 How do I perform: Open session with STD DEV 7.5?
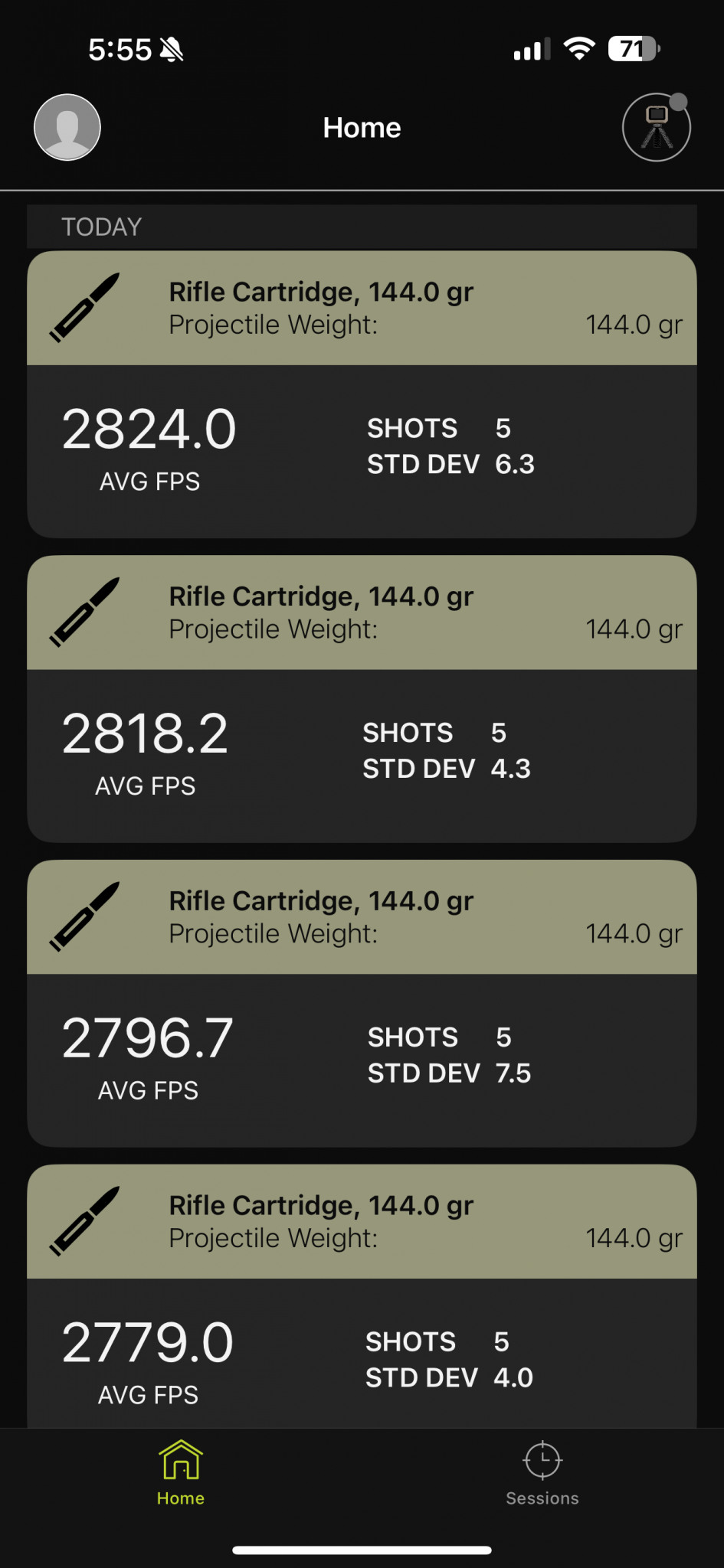[x=362, y=1003]
